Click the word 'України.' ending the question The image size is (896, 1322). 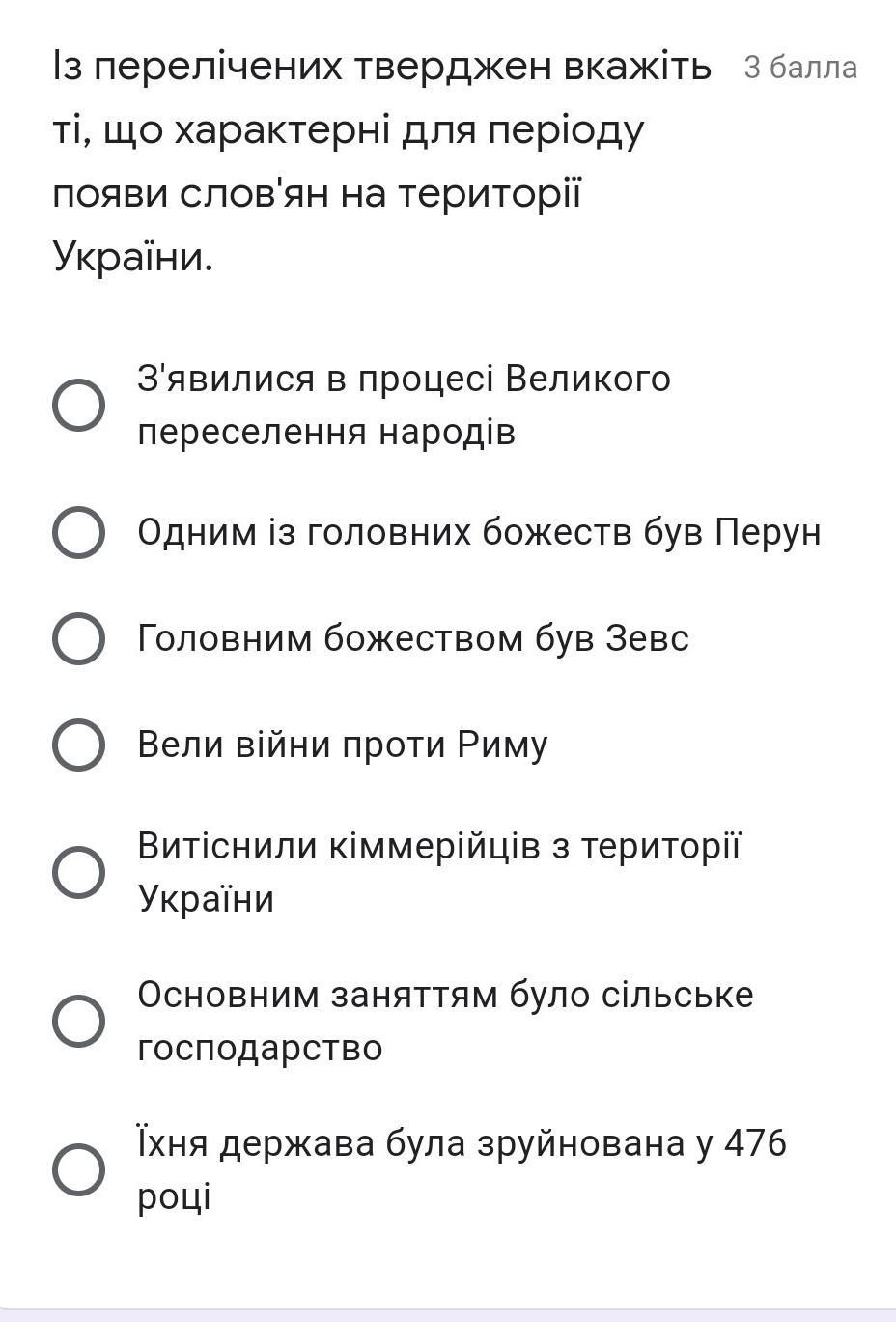(132, 257)
